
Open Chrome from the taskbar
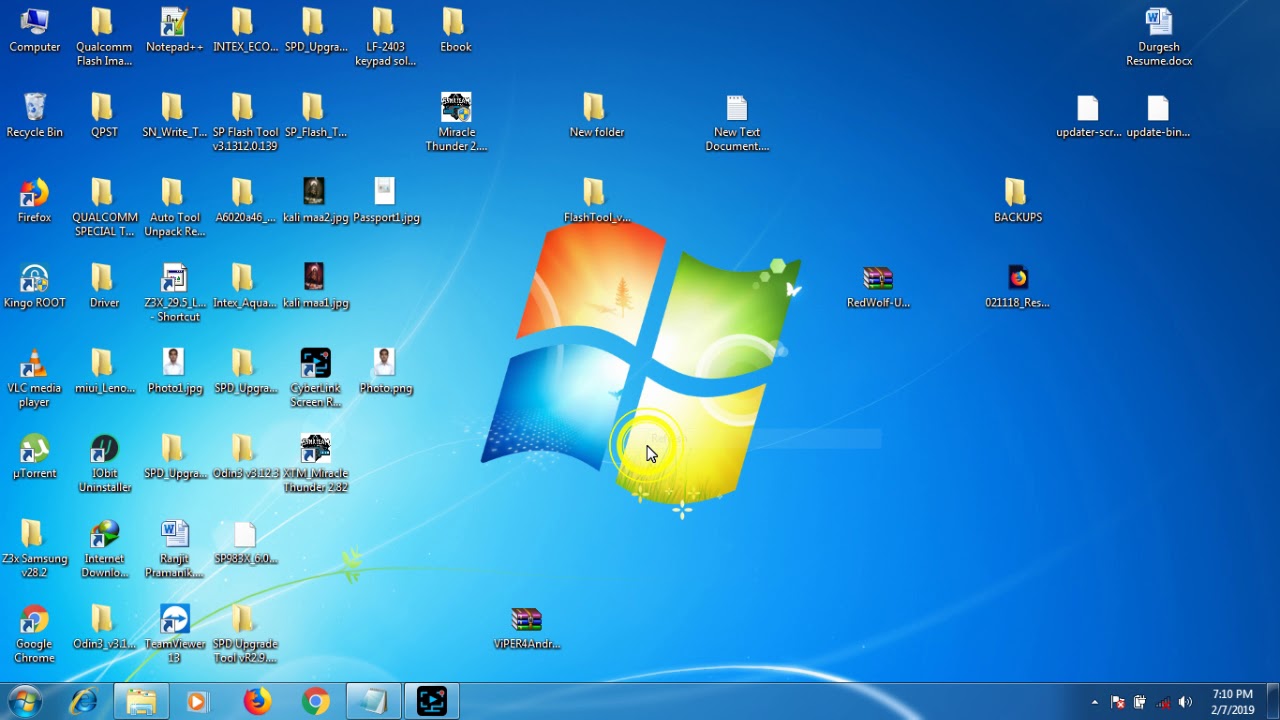[315, 702]
